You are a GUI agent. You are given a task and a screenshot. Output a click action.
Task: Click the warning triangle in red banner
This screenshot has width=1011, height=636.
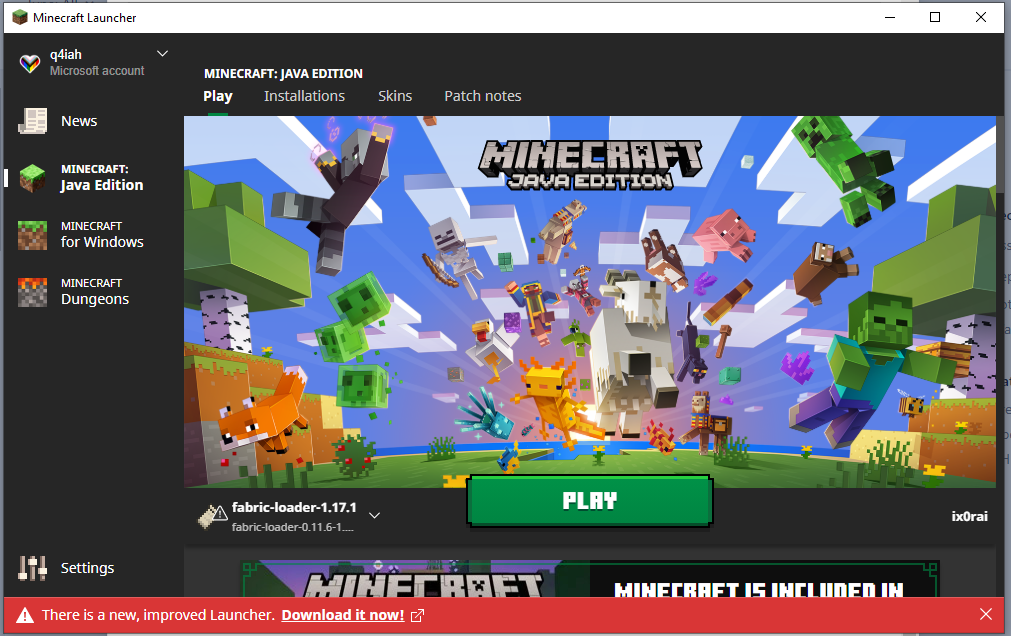(x=25, y=615)
